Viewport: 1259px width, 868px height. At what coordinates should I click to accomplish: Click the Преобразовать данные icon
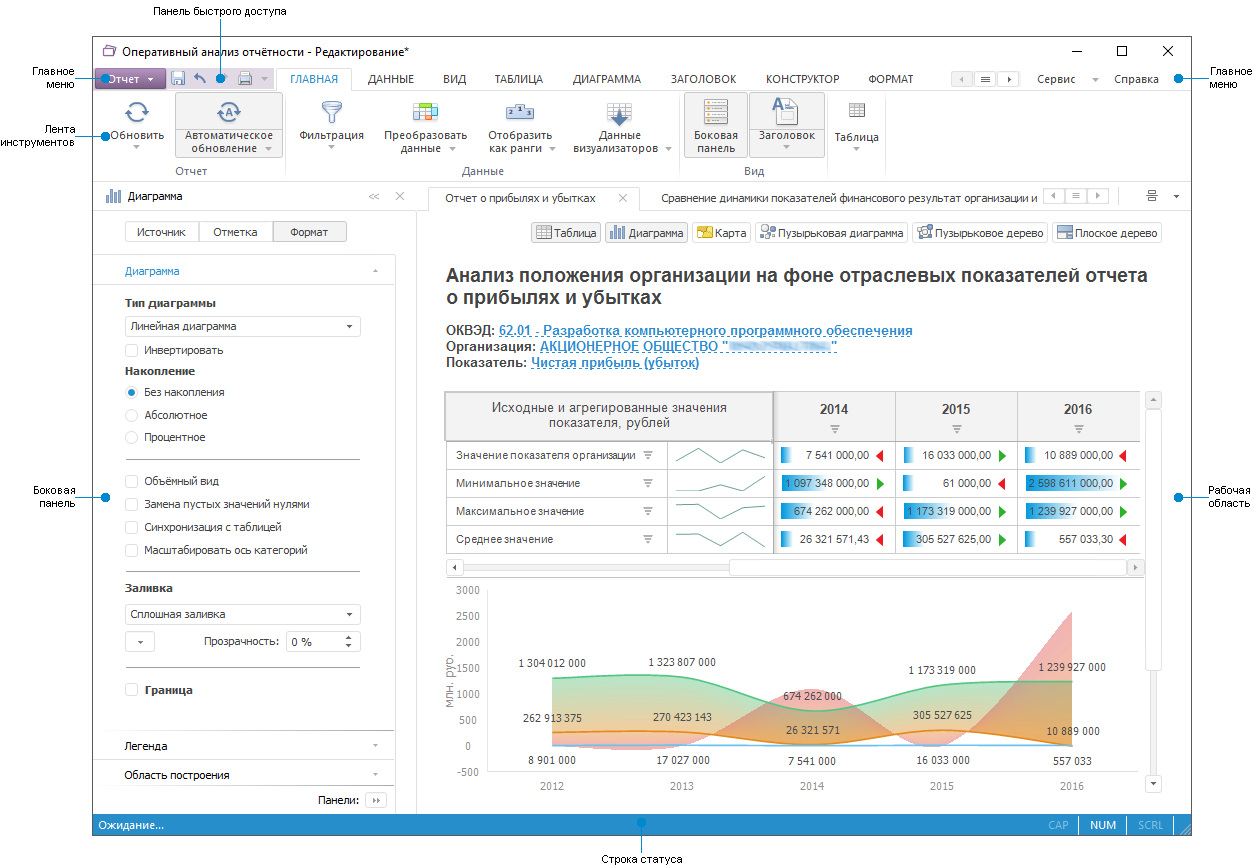[x=425, y=112]
